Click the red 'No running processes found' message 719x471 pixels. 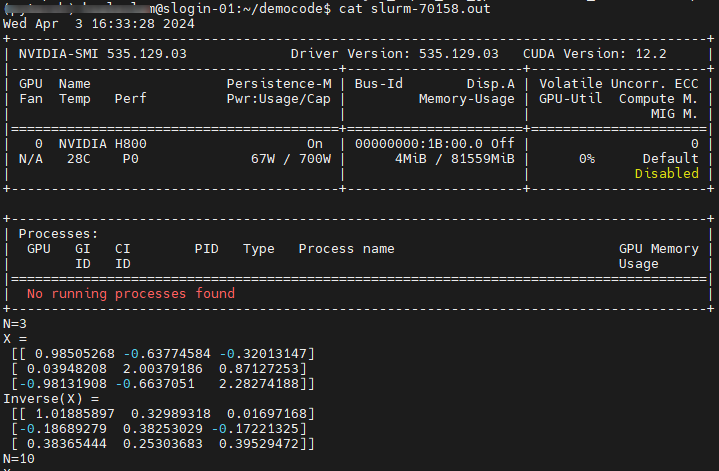point(131,294)
